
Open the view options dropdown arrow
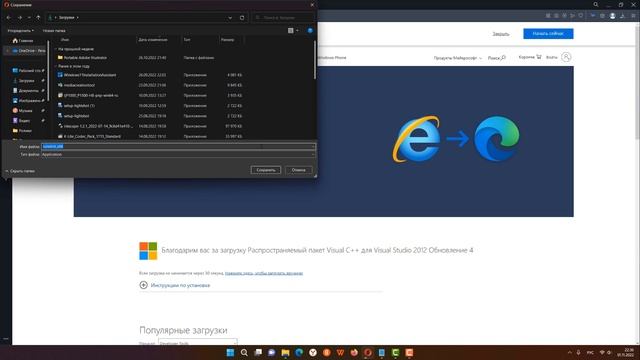[x=297, y=31]
